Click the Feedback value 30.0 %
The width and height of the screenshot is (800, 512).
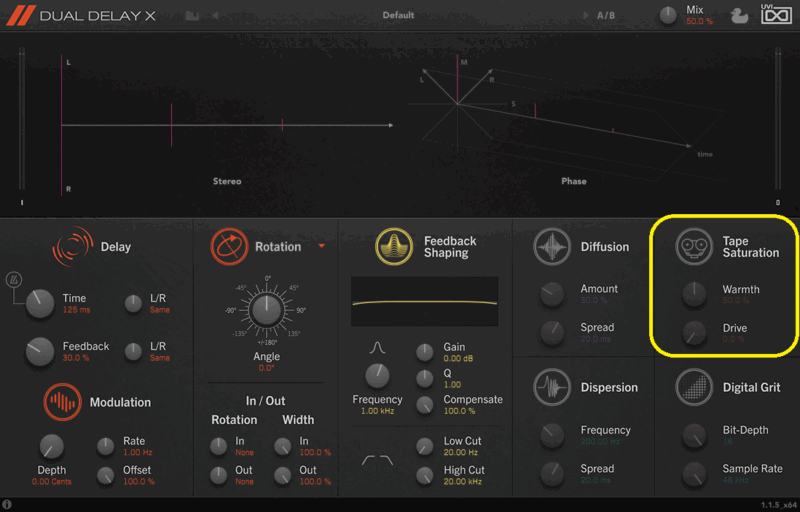pyautogui.click(x=76, y=358)
